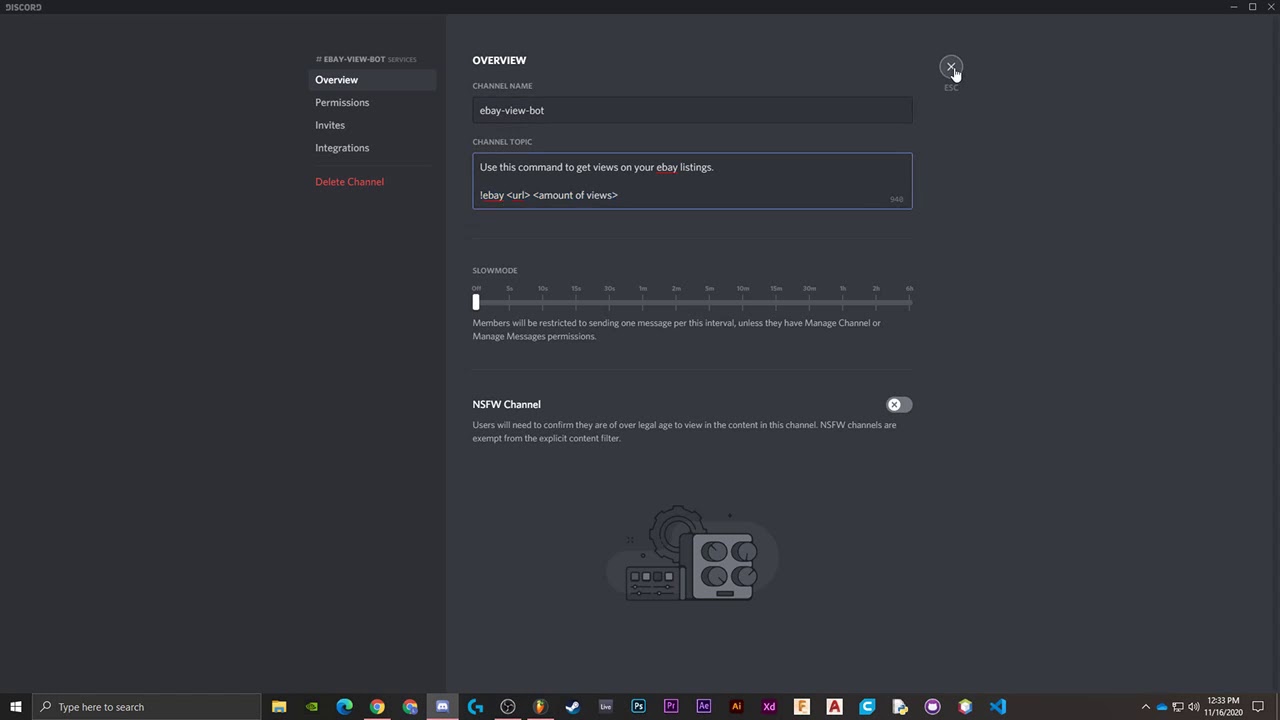
Task: Click Delete Channel in the sidebar
Action: (372, 182)
